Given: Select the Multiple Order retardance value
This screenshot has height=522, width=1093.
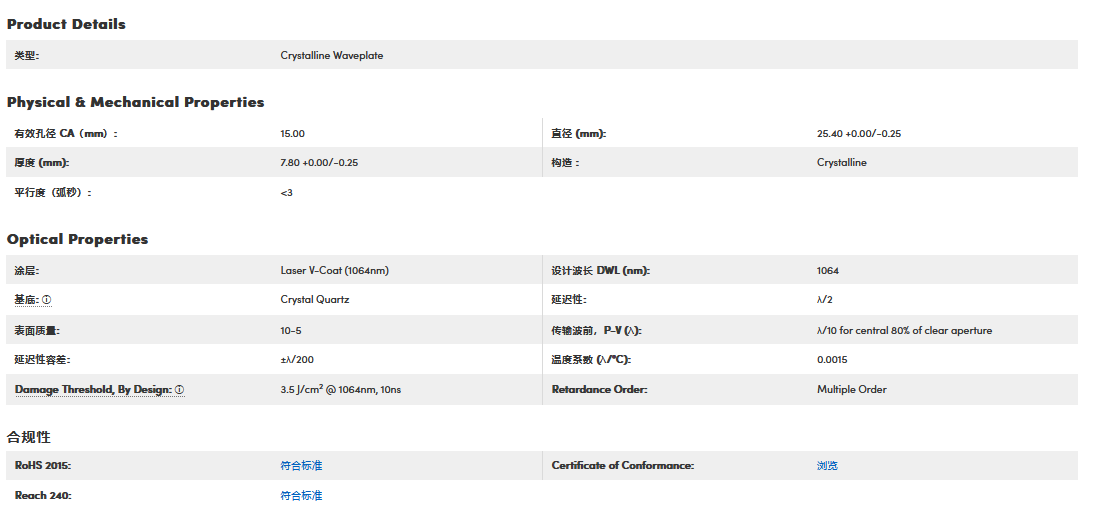Looking at the screenshot, I should point(851,390).
